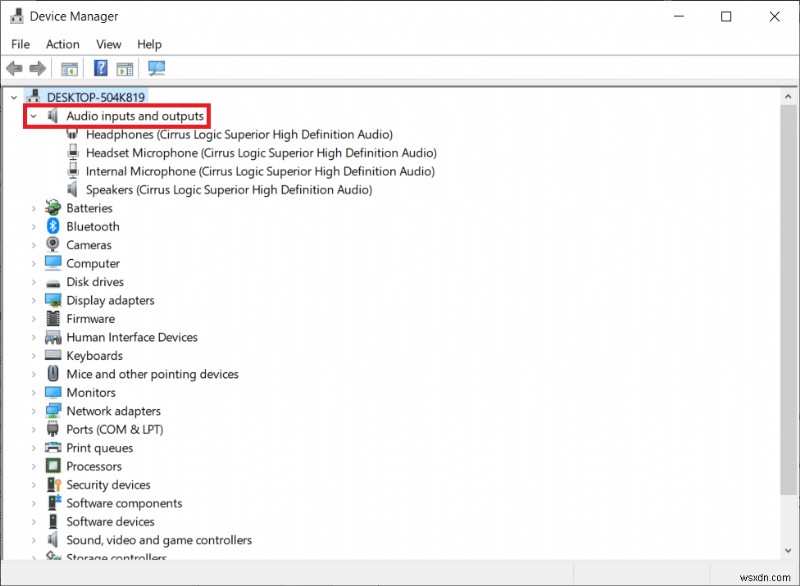Select the DESKTOP-504K819 computer root node

click(90, 96)
